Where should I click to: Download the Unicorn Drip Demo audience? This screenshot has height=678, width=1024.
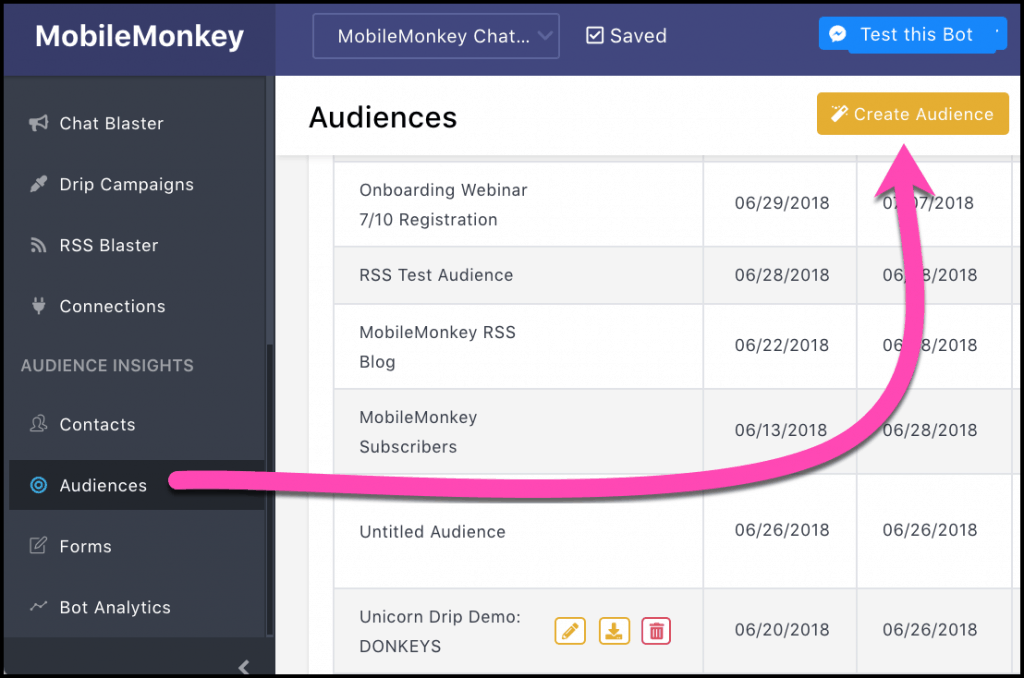click(x=613, y=631)
